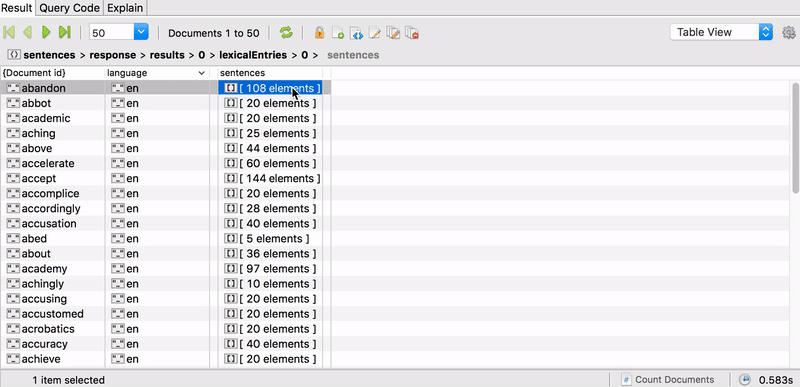Screen dimensions: 800x387
Task: Go to the previous page of documents
Action: pyautogui.click(x=27, y=33)
